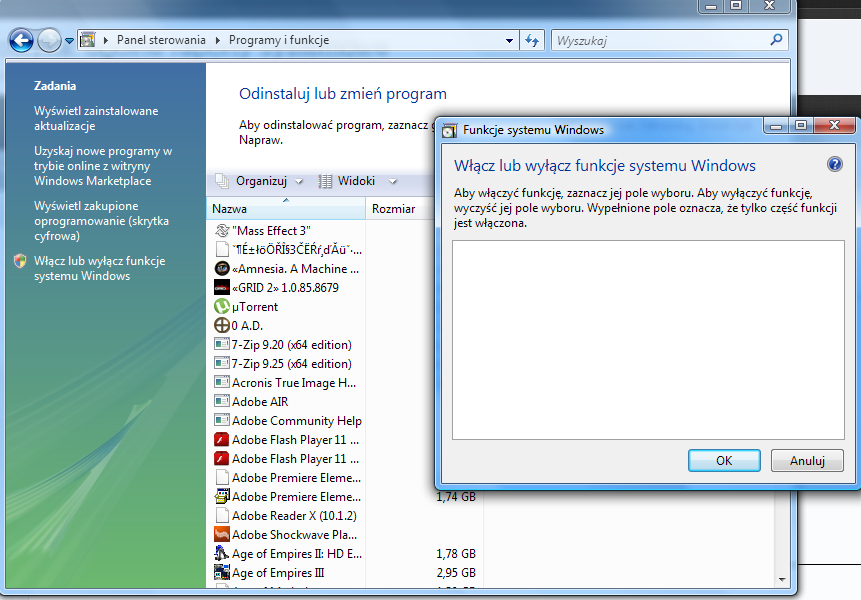Close the Funkcje systemu Windows dialog

click(x=834, y=125)
